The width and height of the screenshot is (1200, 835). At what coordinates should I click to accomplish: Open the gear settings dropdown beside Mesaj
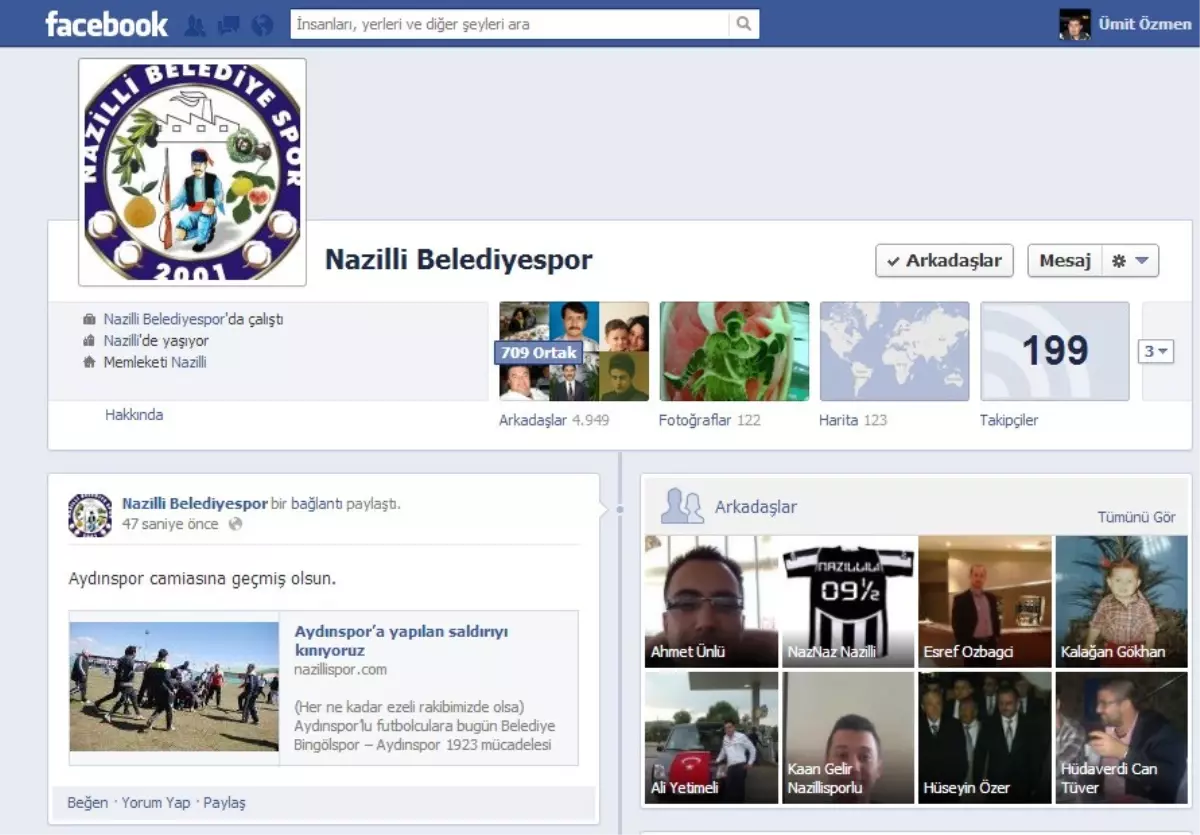tap(1131, 261)
